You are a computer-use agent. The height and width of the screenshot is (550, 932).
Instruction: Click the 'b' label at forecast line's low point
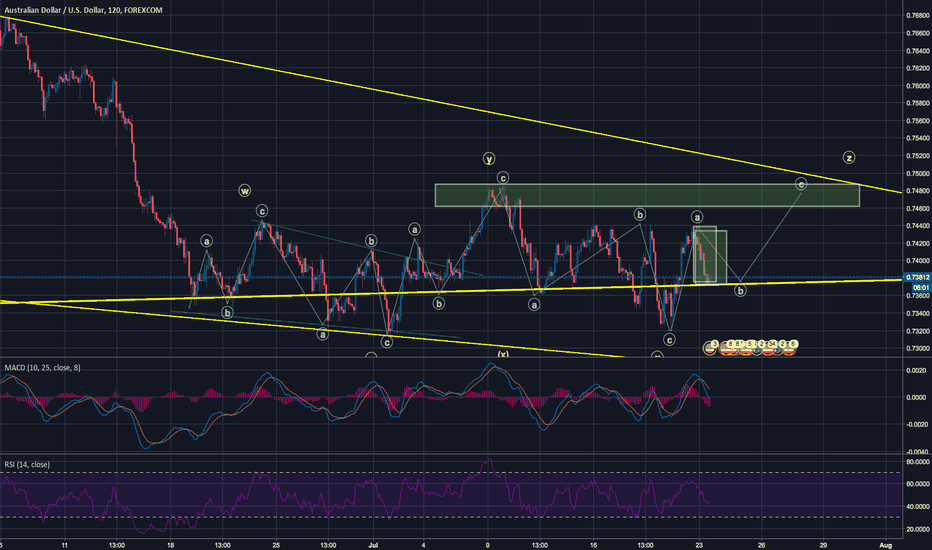(x=740, y=291)
